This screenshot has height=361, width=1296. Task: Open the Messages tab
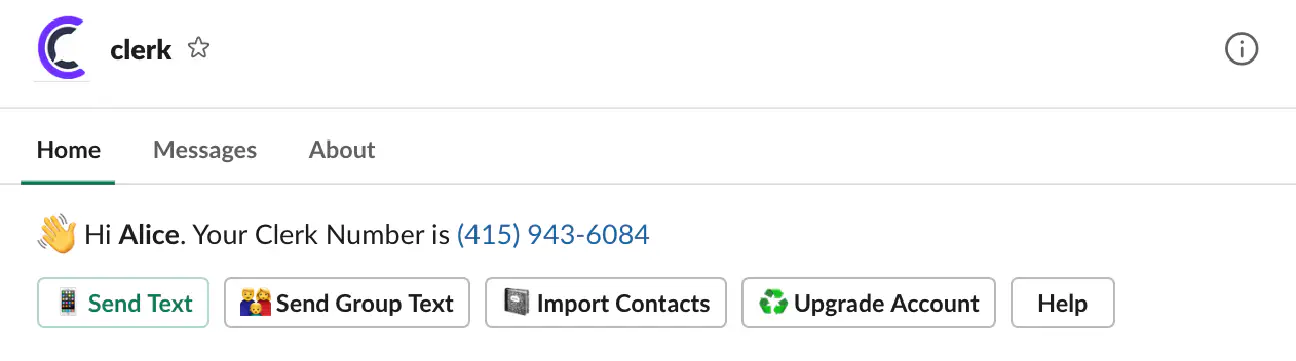(x=205, y=150)
